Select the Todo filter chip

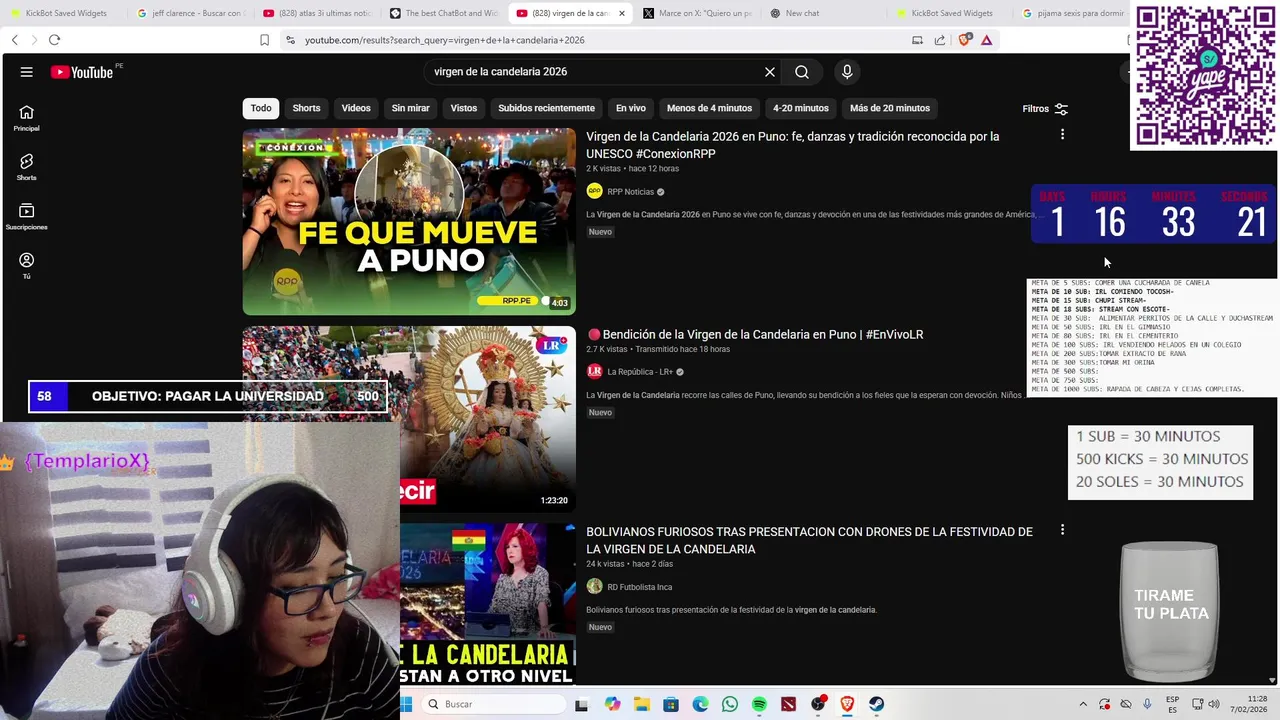coord(261,108)
